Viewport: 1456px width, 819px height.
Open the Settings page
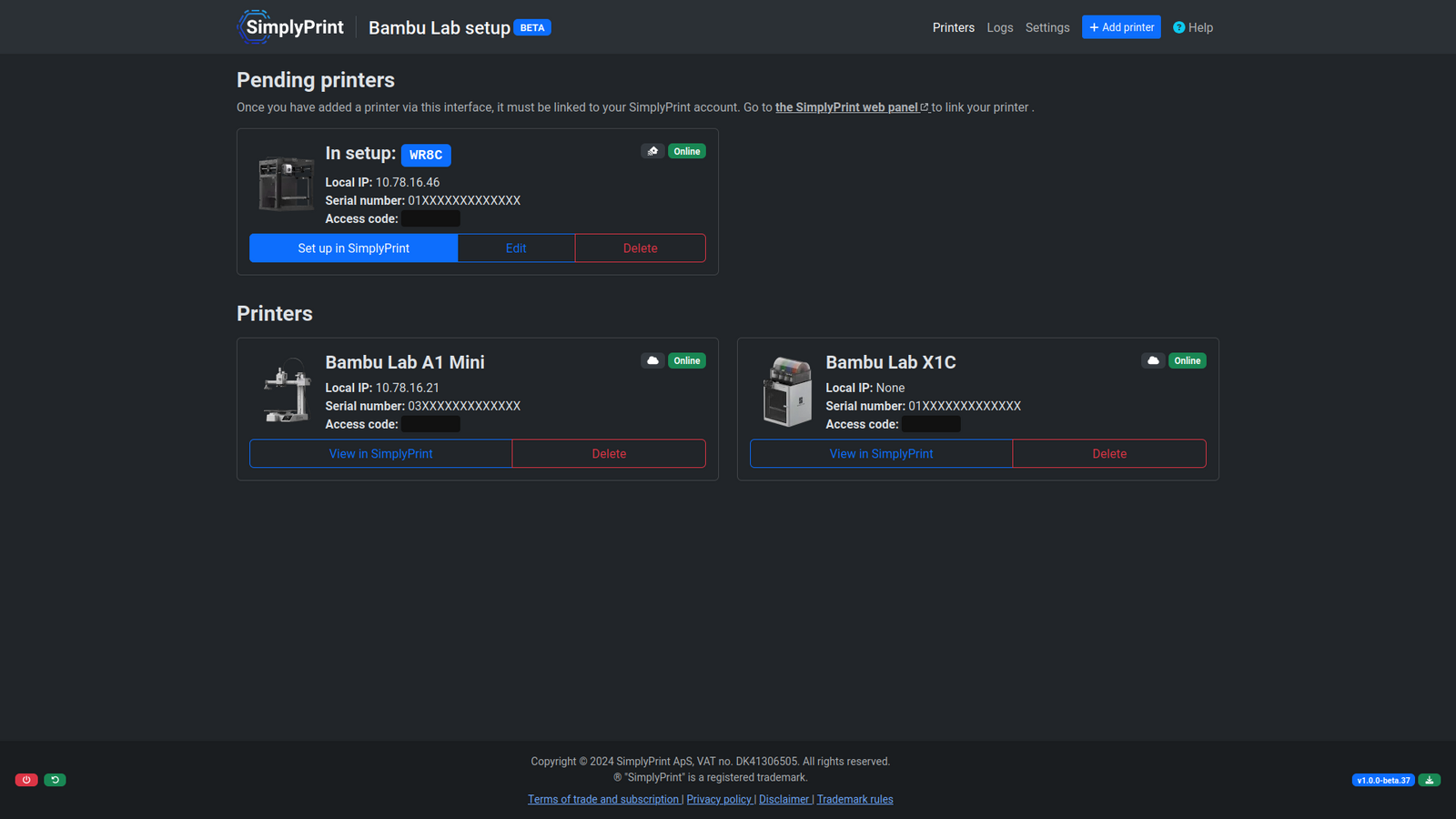click(1046, 27)
